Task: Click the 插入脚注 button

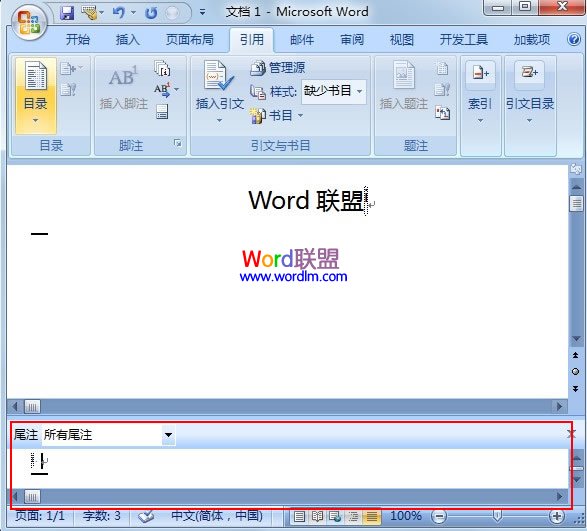Action: point(124,88)
